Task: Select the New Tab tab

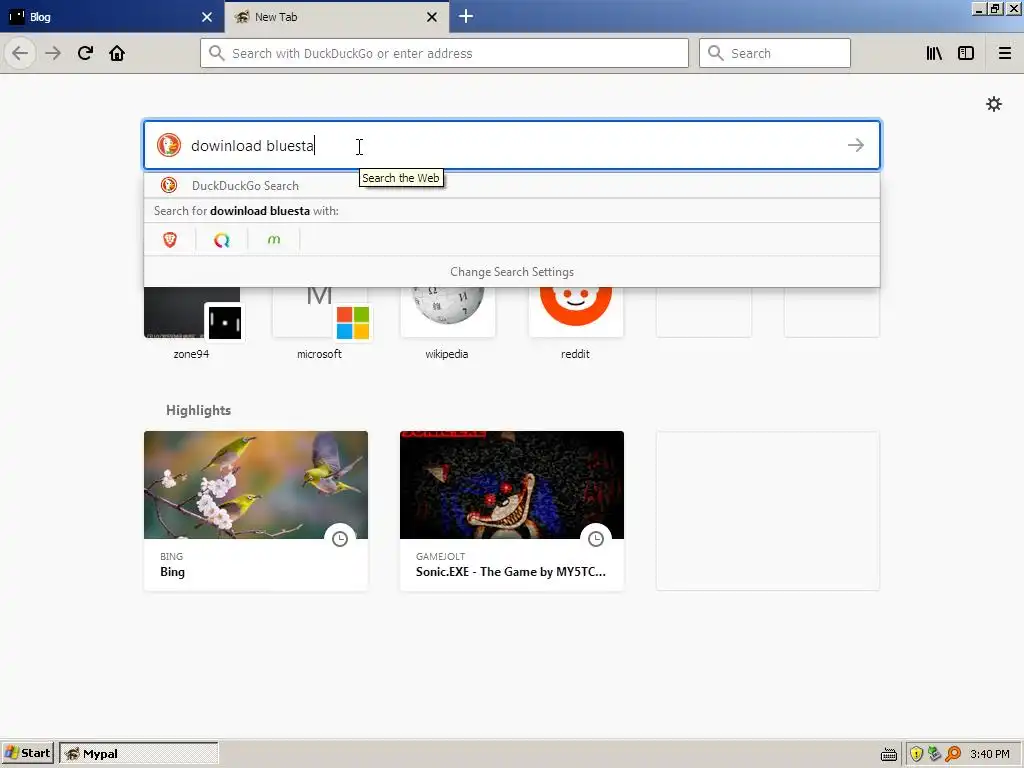Action: [x=337, y=16]
